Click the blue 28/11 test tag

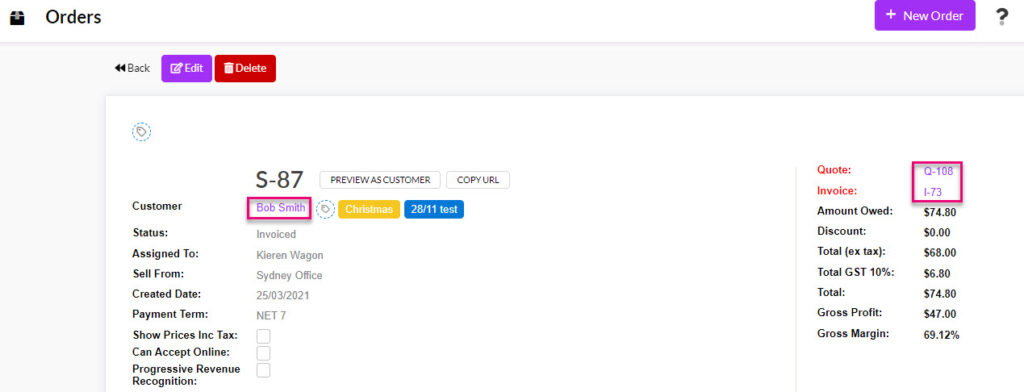(434, 209)
